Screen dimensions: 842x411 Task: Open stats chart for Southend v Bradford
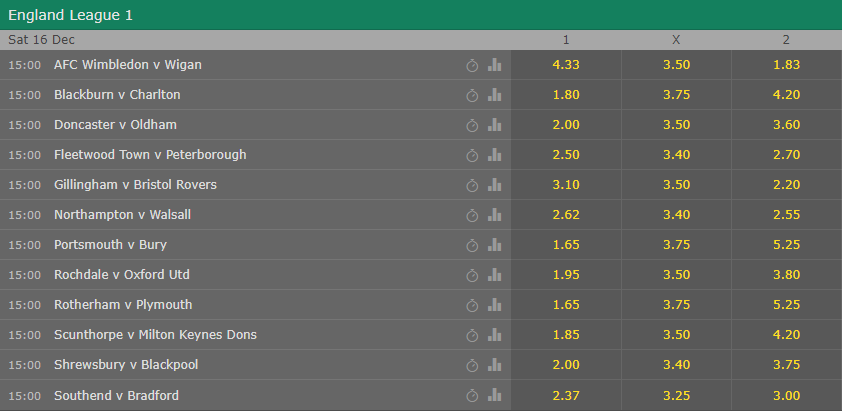[x=495, y=396]
